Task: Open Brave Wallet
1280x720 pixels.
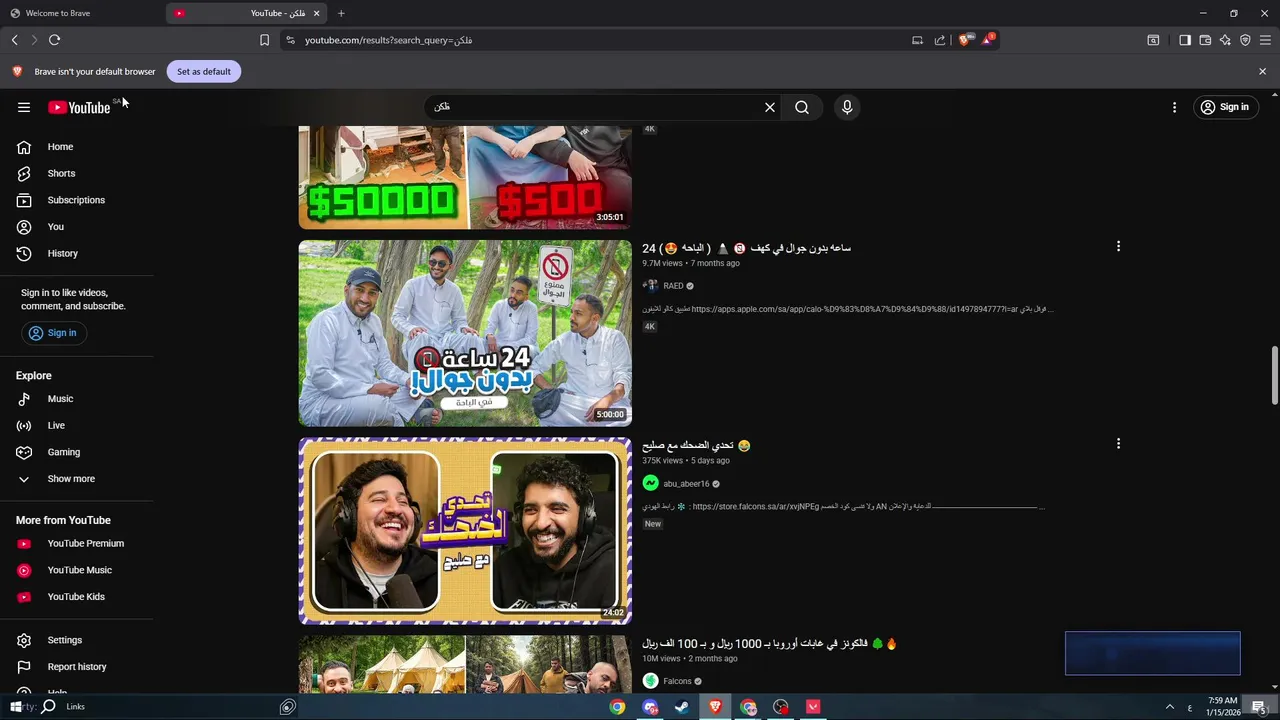Action: [x=1205, y=40]
